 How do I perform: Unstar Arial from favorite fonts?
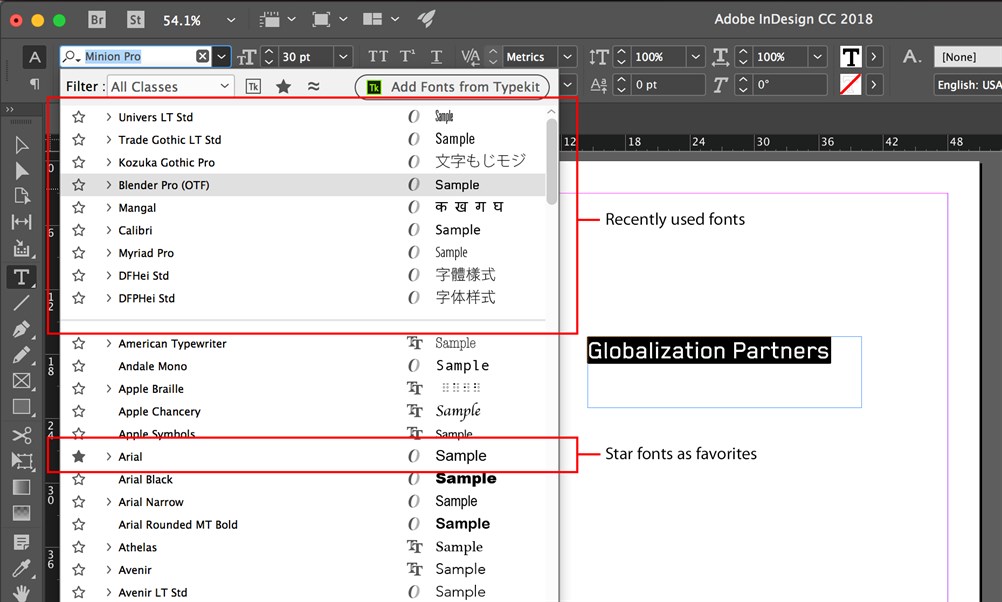[78, 456]
